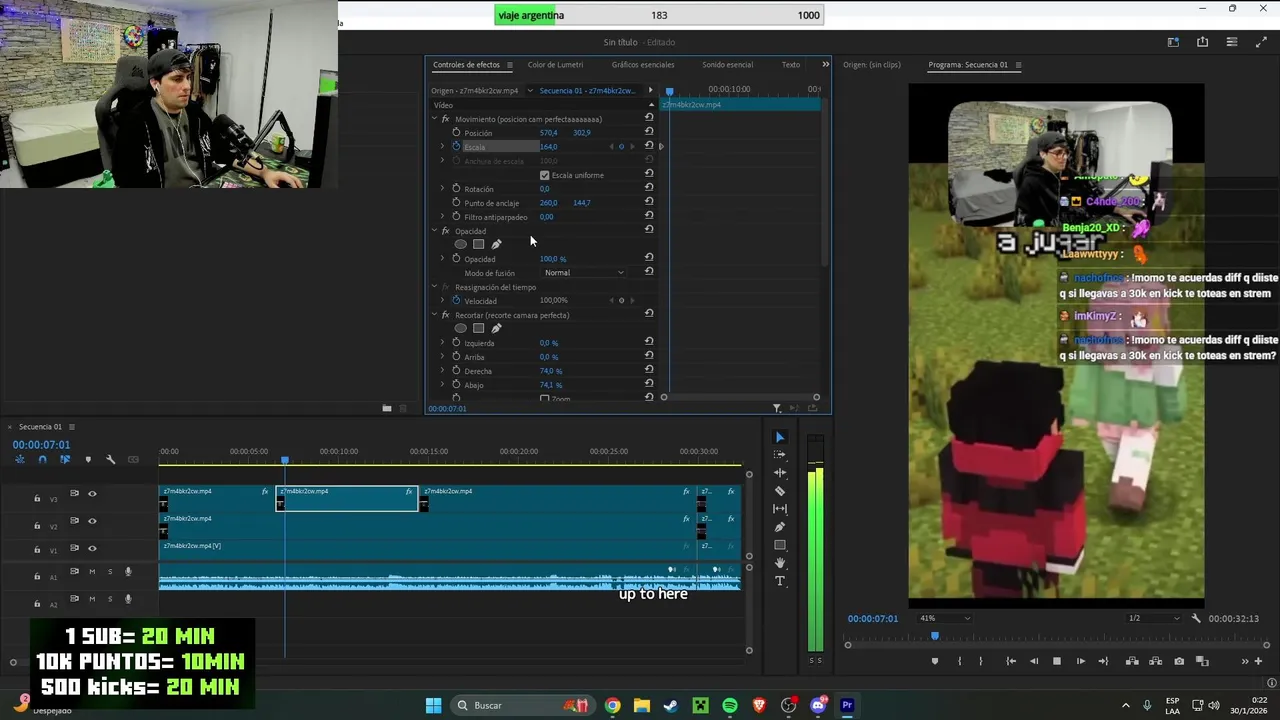The image size is (1280, 720).
Task: Draw pen mask under Recortar
Action: (496, 328)
